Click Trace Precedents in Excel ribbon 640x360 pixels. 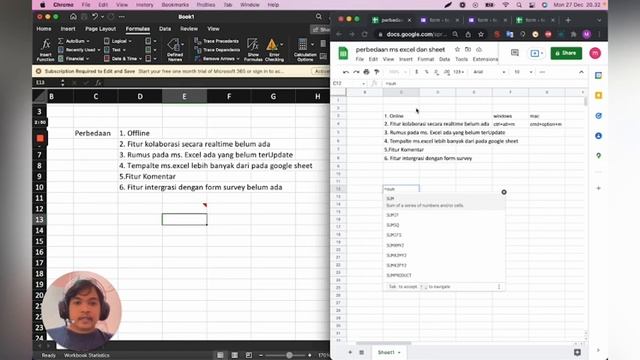click(217, 41)
